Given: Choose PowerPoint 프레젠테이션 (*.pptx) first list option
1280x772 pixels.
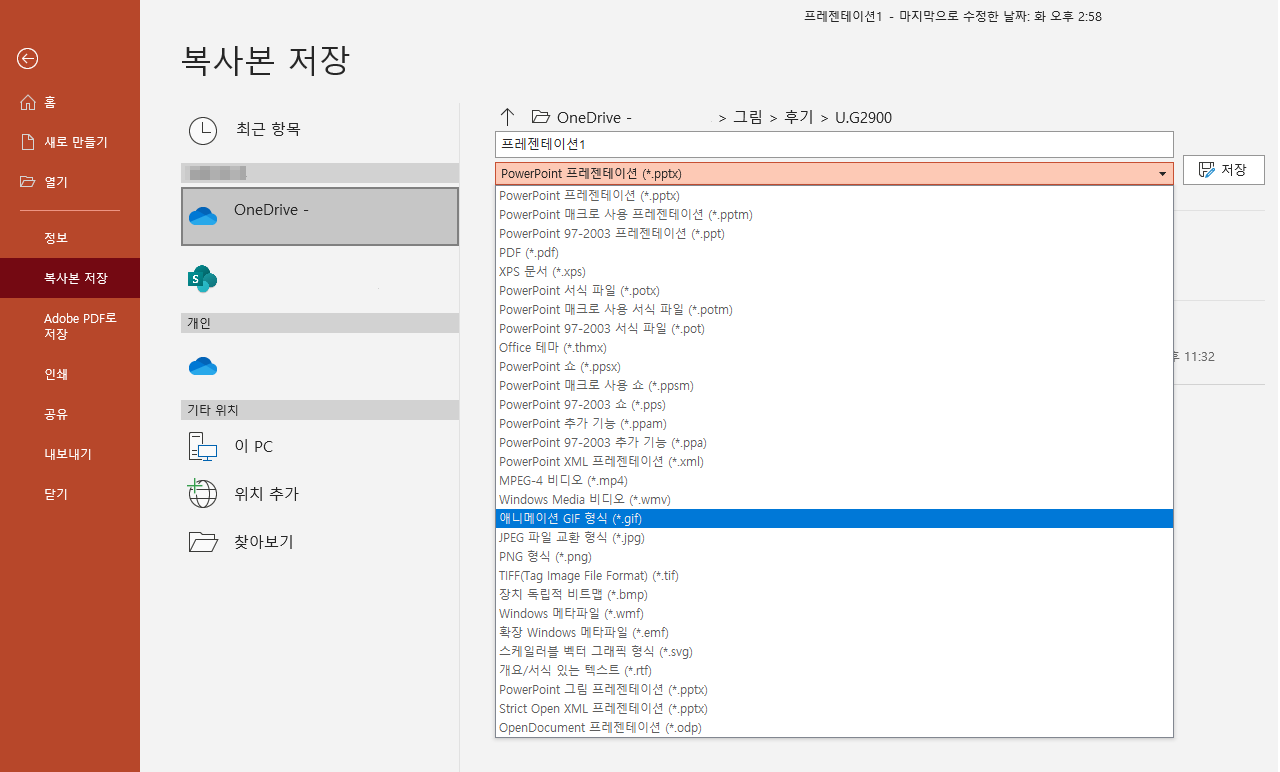Looking at the screenshot, I should [x=834, y=196].
